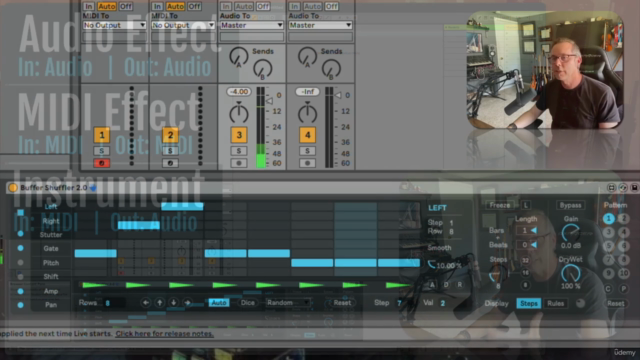
Task: Toggle the Amp lane enable dot
Action: click(20, 291)
